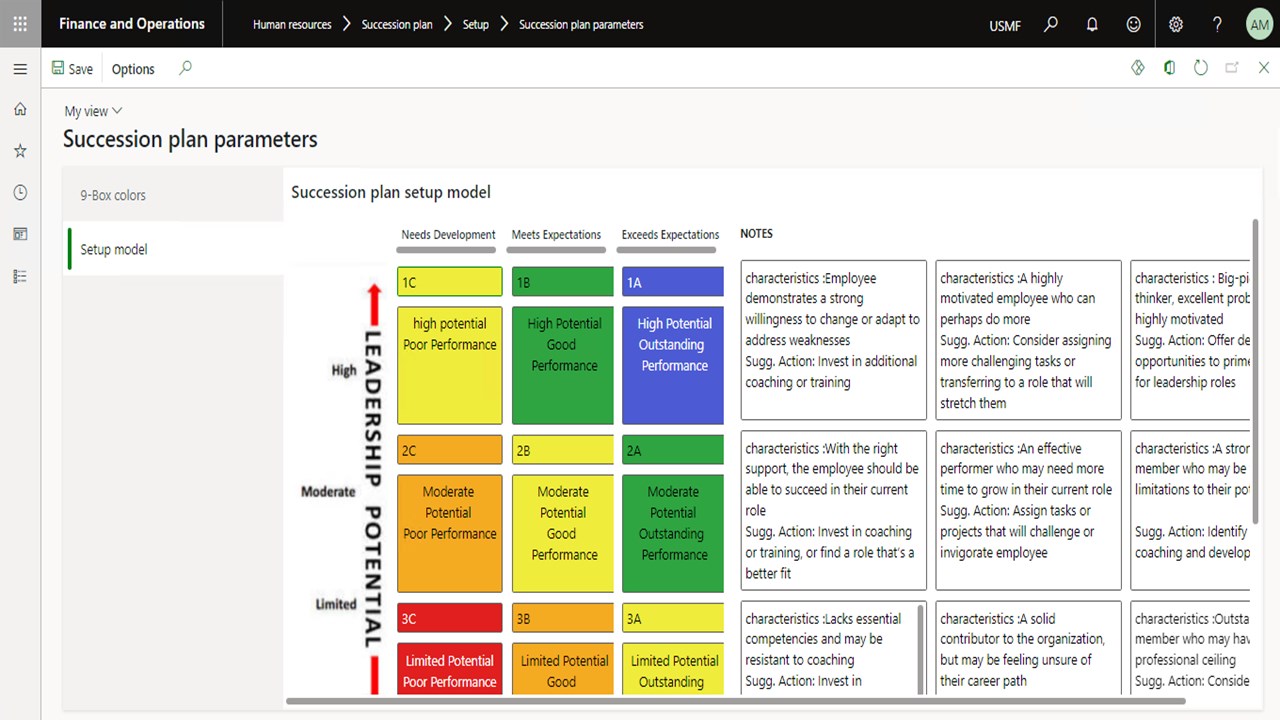The image size is (1280, 720).
Task: Open help question mark
Action: pyautogui.click(x=1217, y=24)
